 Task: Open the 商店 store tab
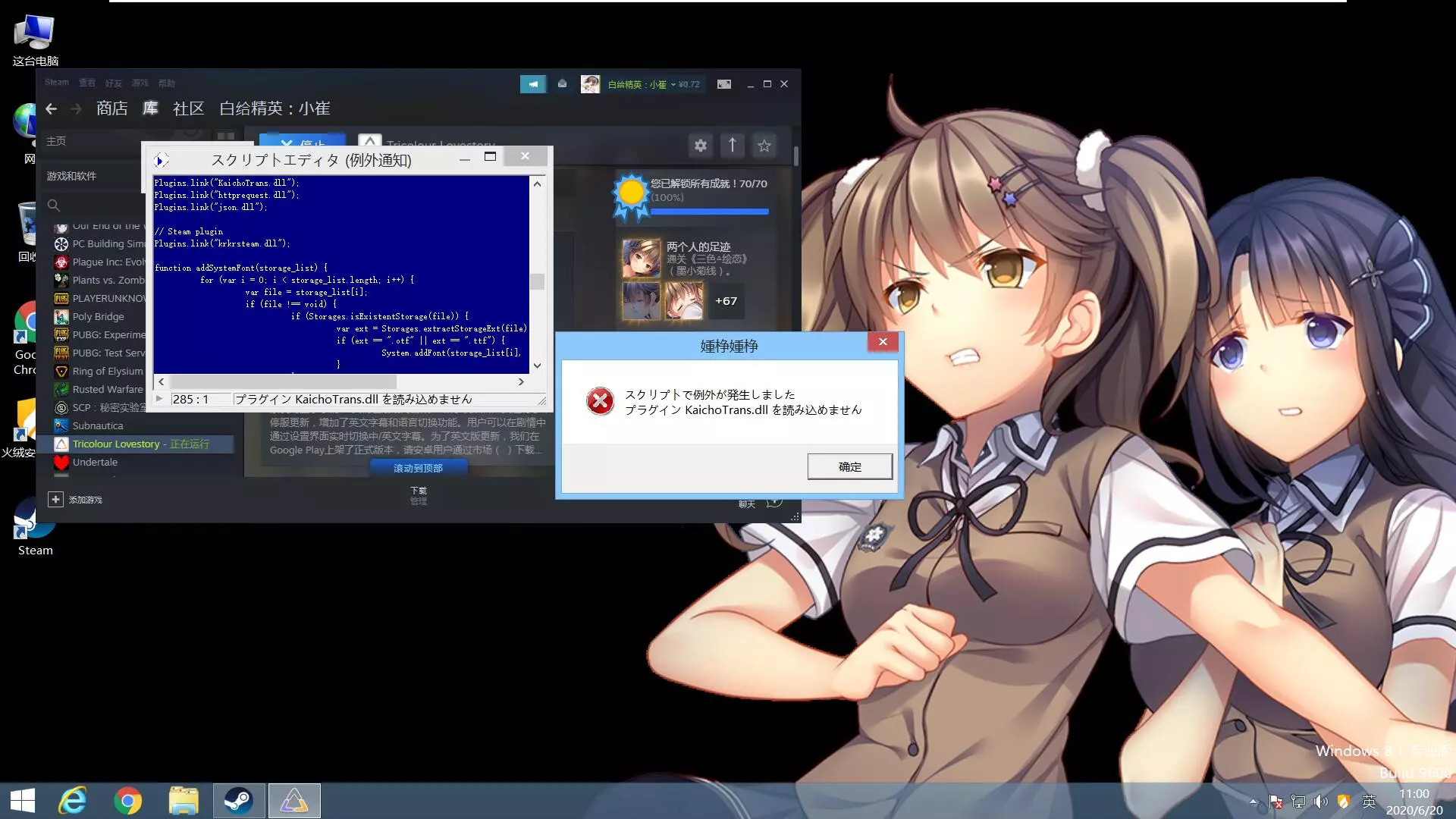click(x=111, y=108)
